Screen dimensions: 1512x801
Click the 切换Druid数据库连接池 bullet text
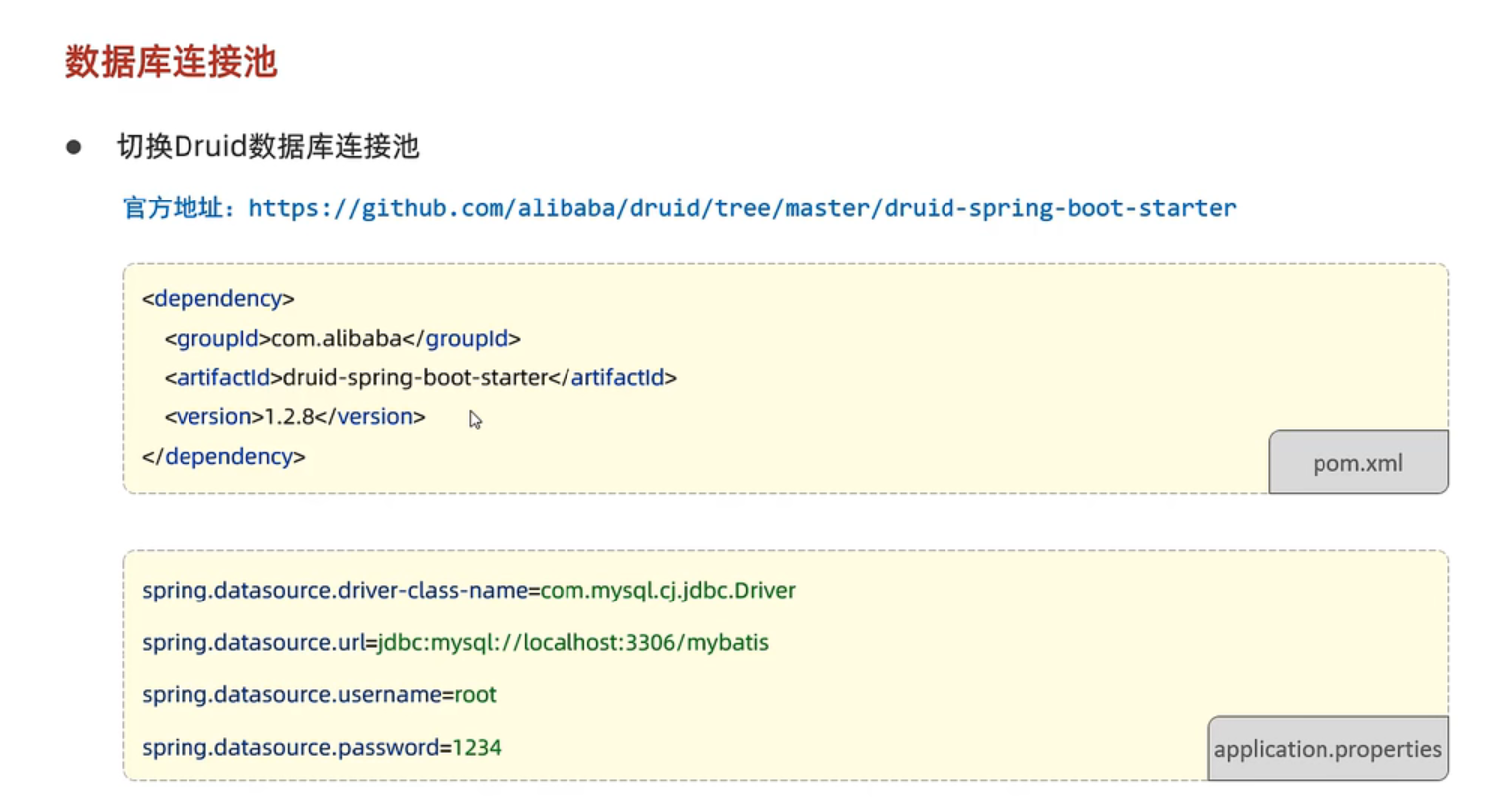point(267,147)
